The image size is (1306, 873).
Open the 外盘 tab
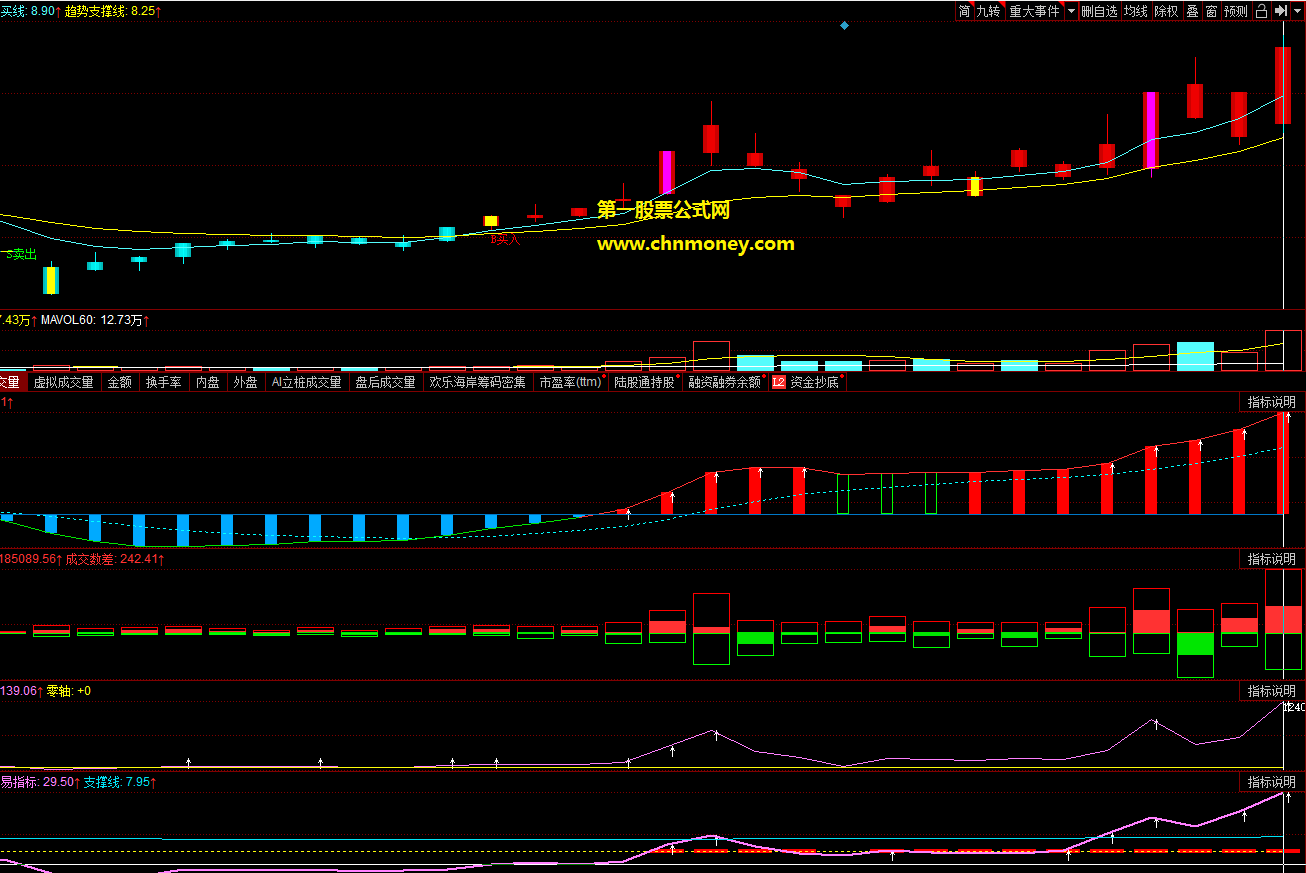(245, 382)
